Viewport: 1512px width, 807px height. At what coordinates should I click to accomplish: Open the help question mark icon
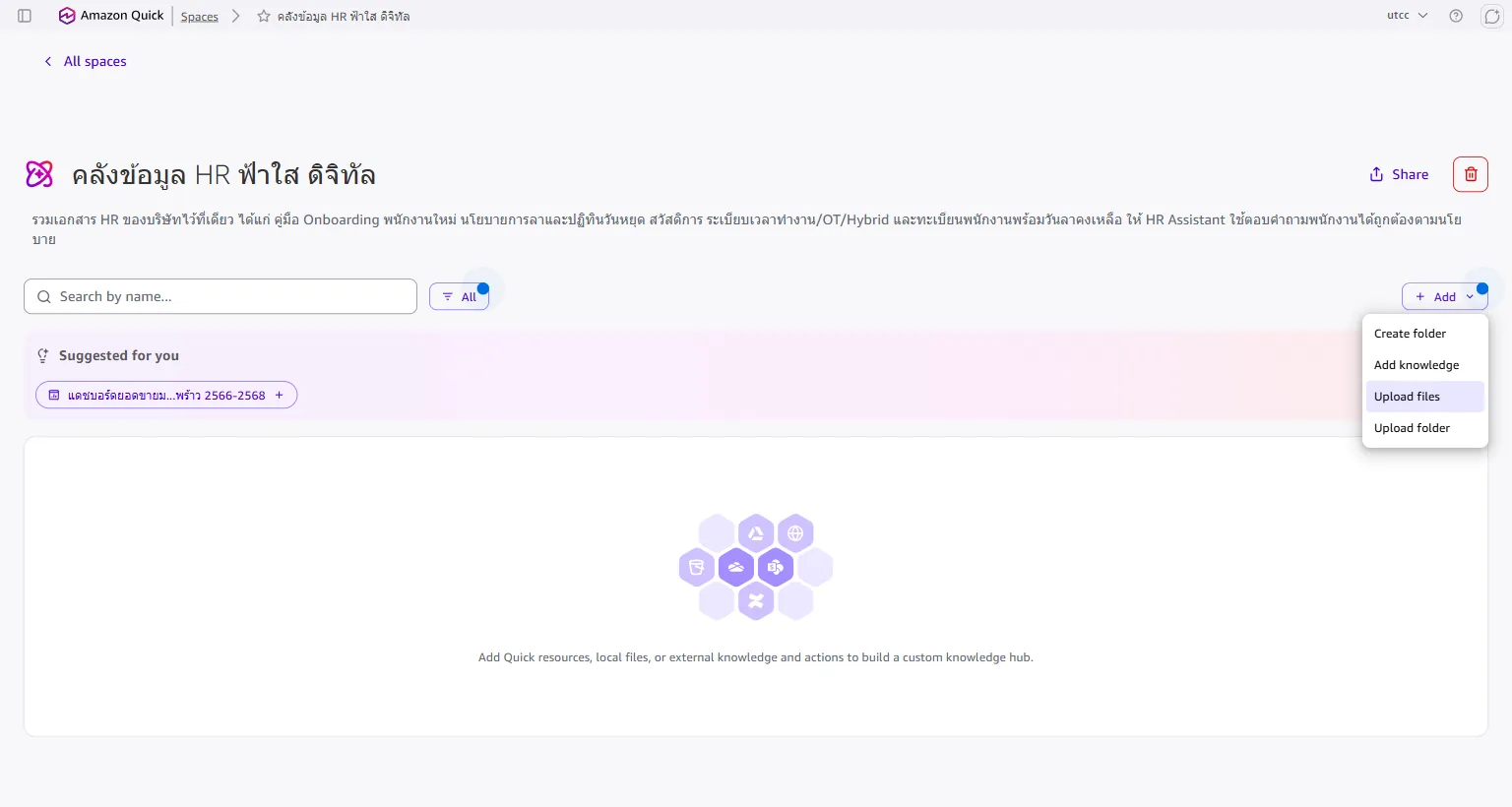[x=1456, y=16]
